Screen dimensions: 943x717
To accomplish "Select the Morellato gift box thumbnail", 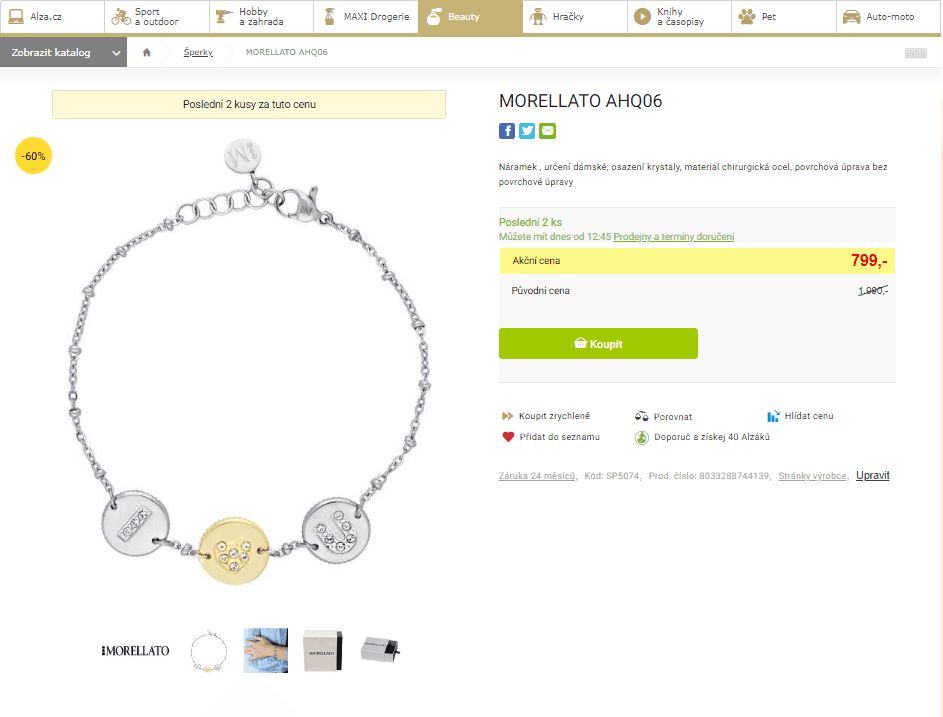I will (323, 650).
